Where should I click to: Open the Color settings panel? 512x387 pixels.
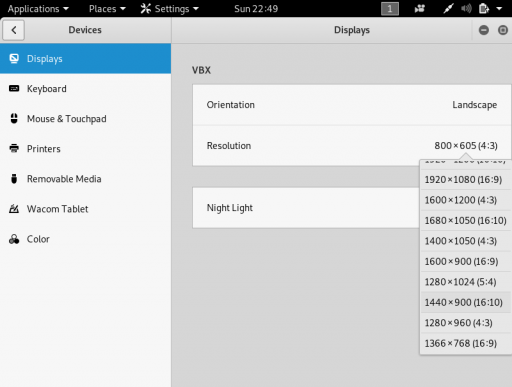coord(85,239)
